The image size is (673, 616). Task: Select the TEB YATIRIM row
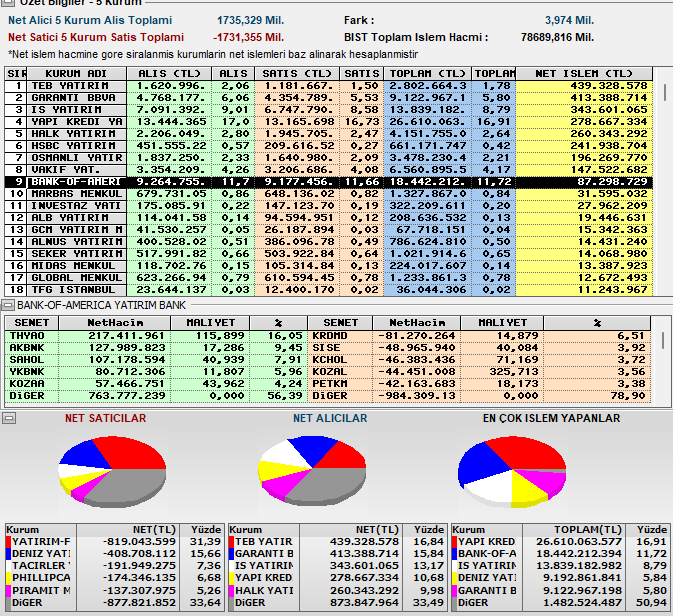point(329,86)
